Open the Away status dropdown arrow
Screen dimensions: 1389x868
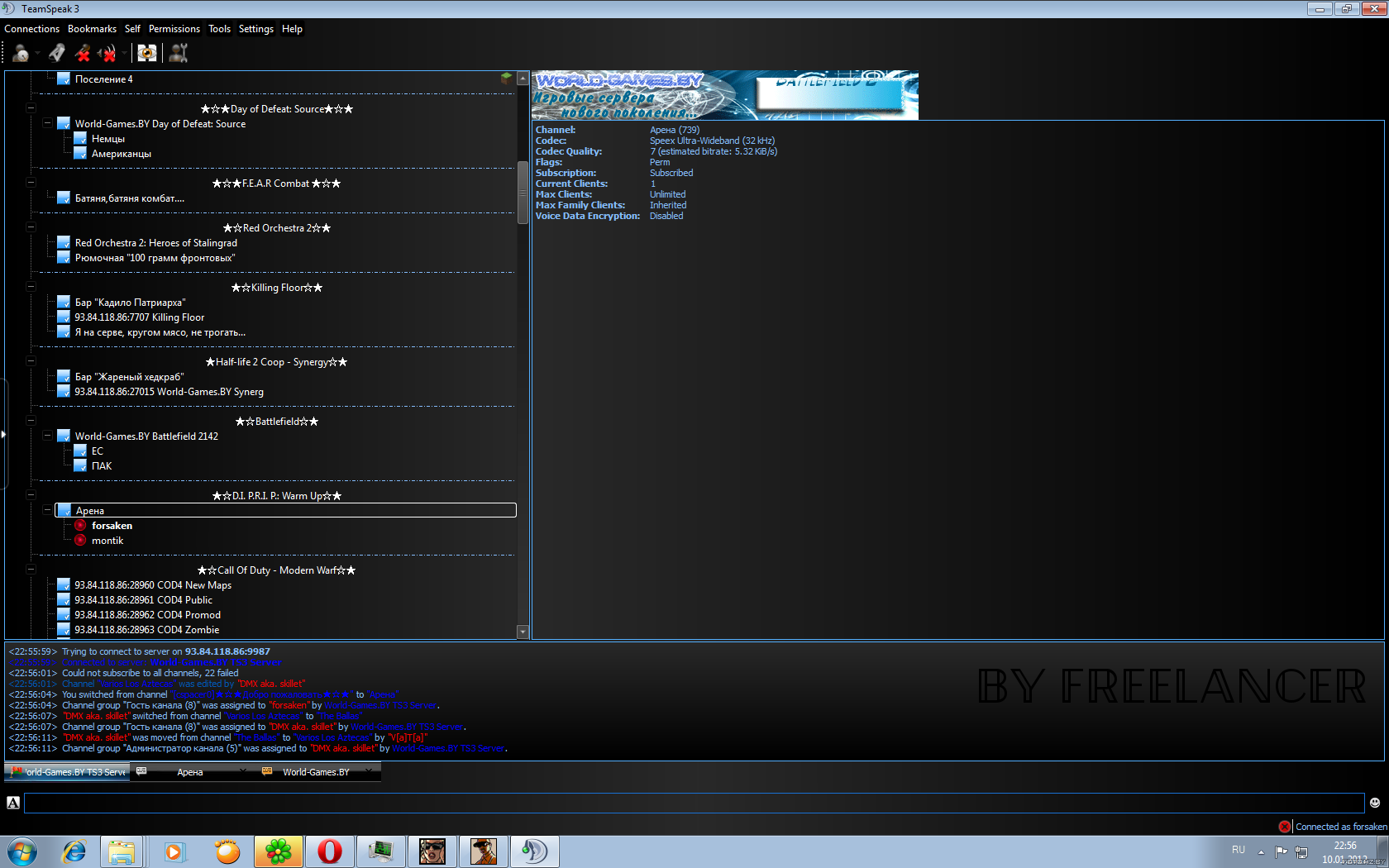click(37, 54)
